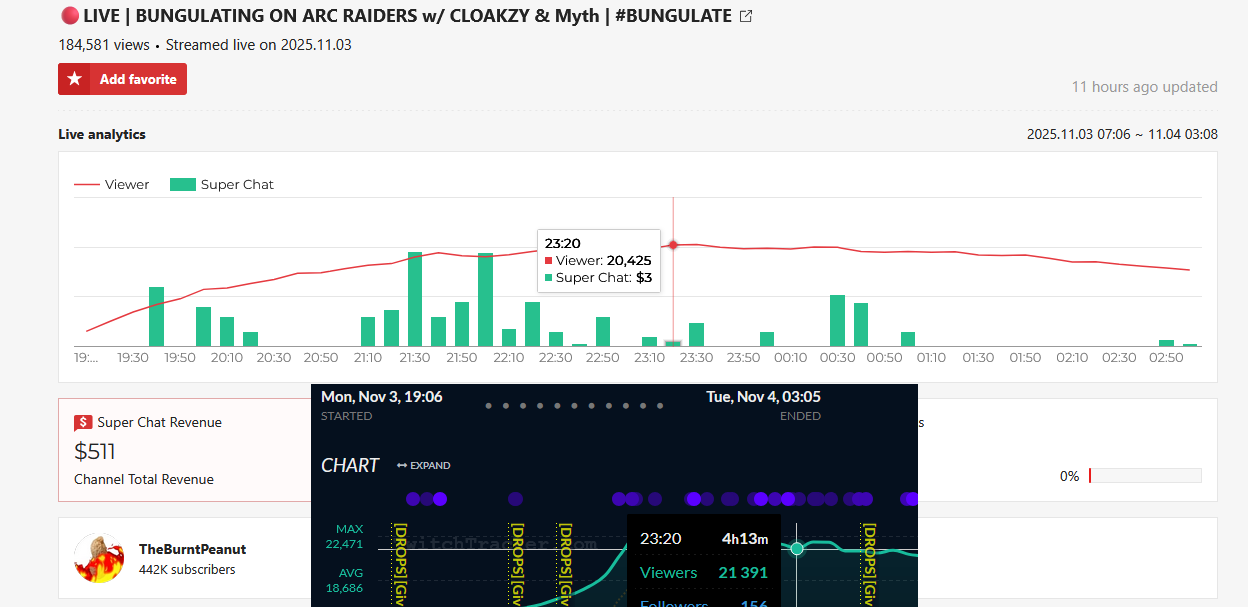Click the Super Chat bar above 20:10

click(227, 331)
